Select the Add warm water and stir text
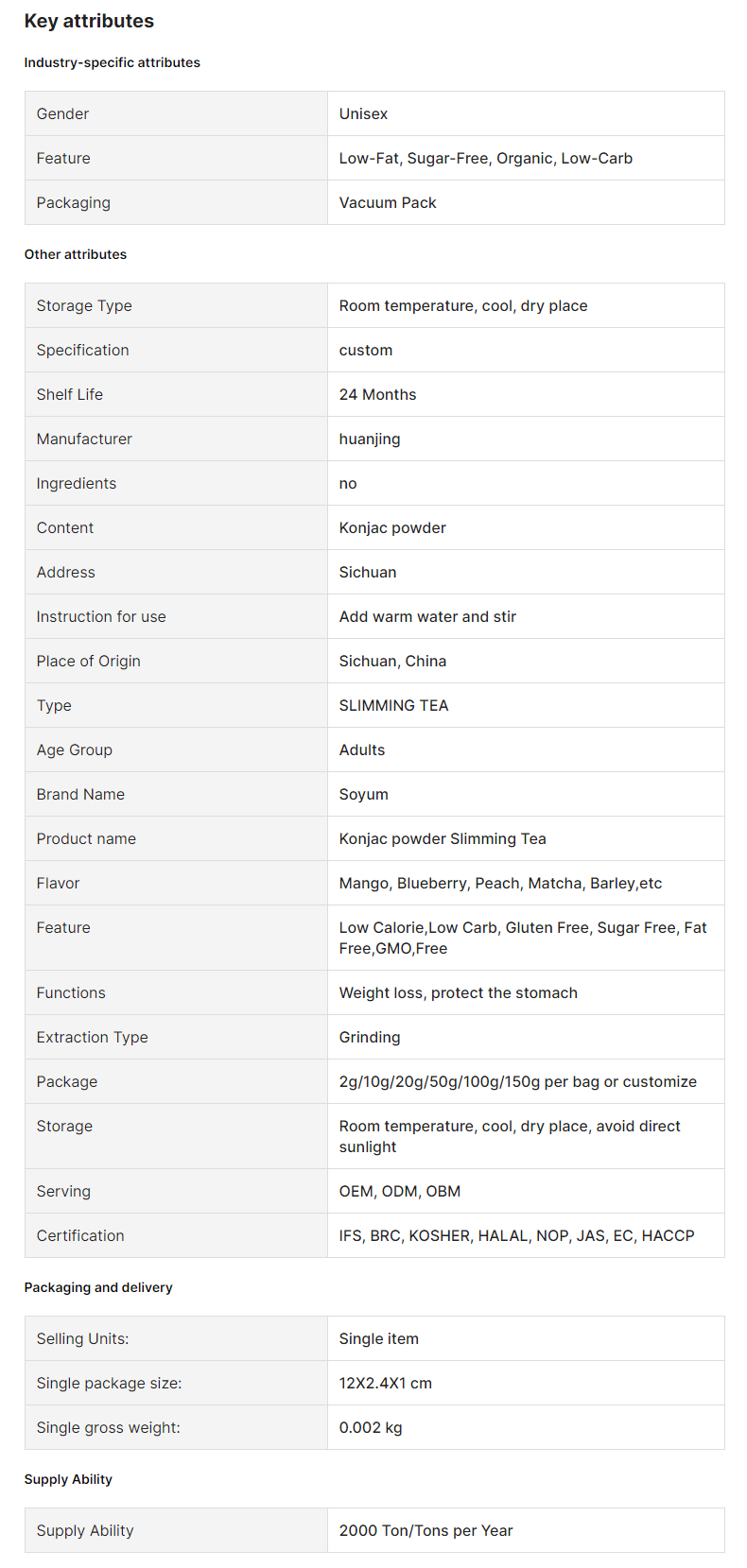The height and width of the screenshot is (1568, 747). click(x=427, y=616)
